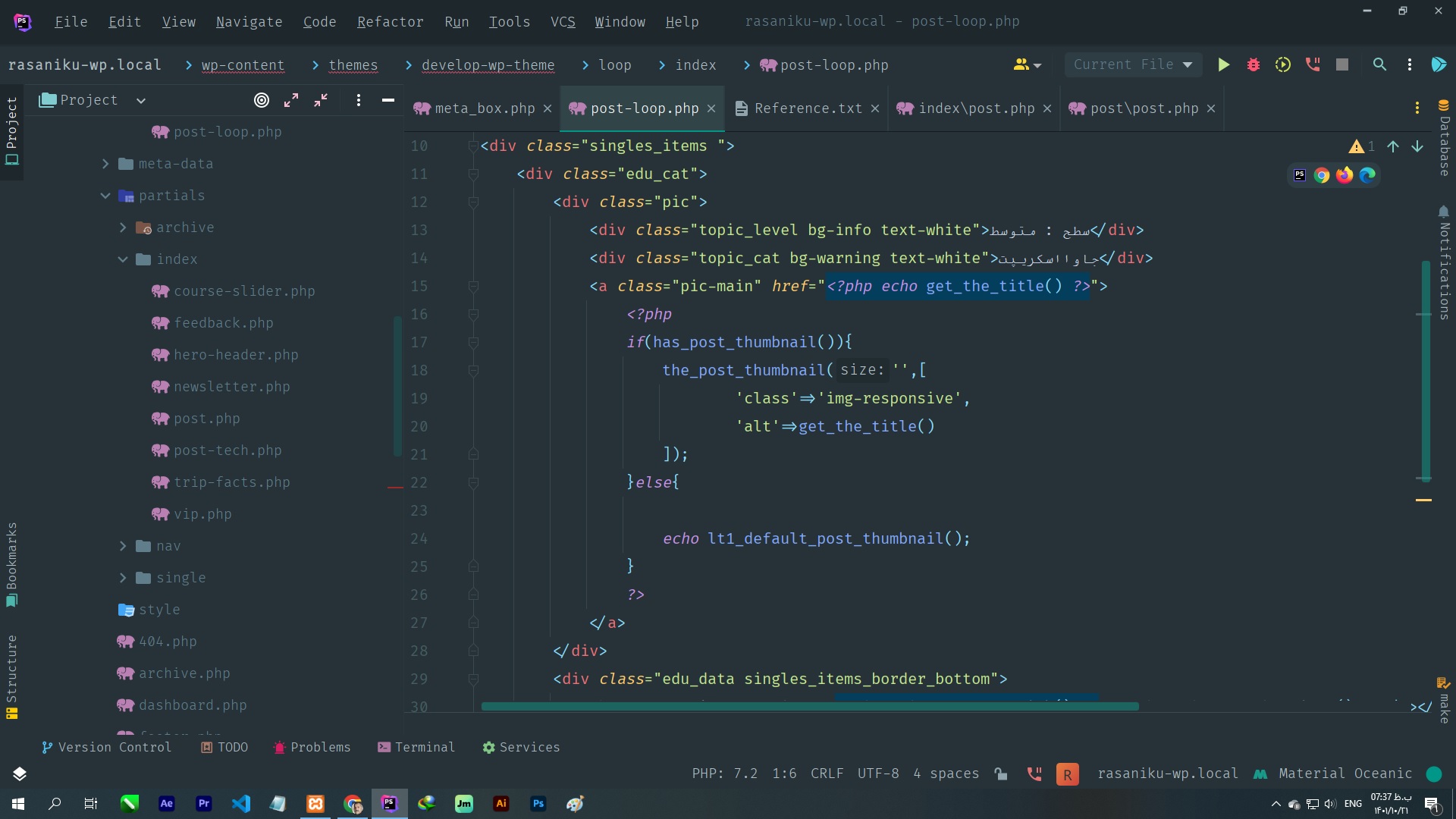Screen dimensions: 1456x819
Task: Run the current file with the green play icon
Action: coord(1223,65)
